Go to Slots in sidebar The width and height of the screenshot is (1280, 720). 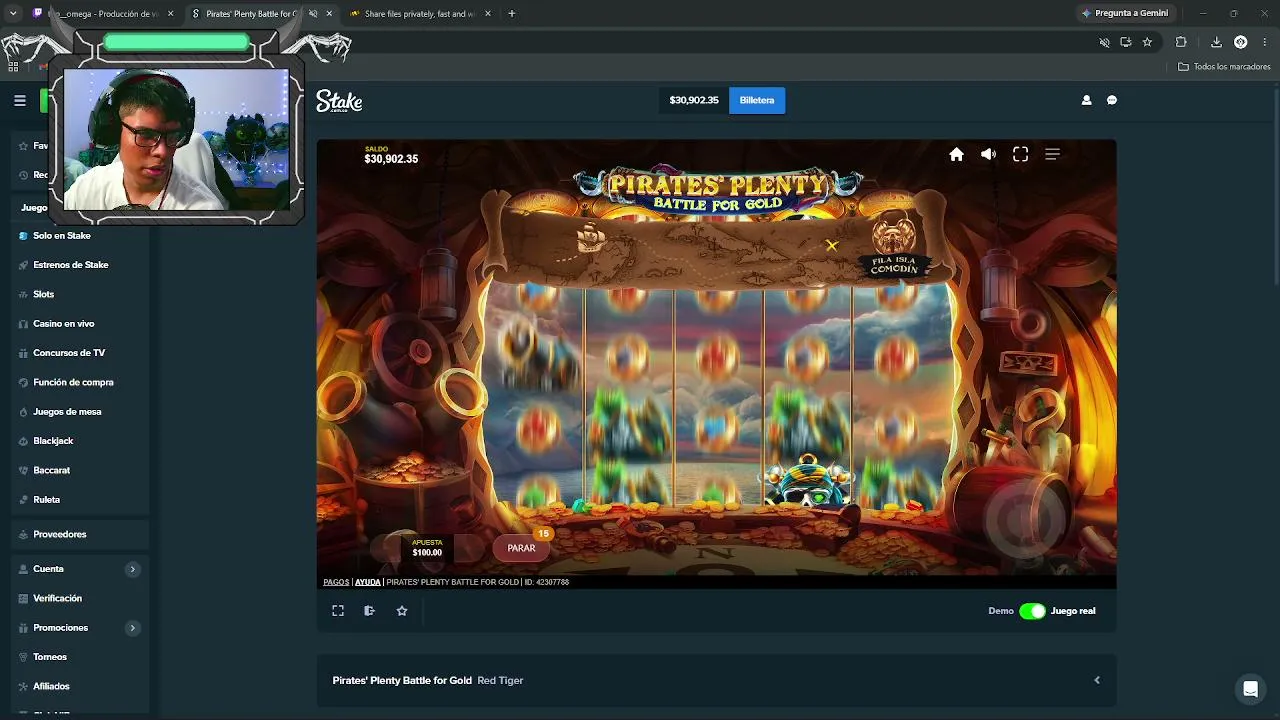click(44, 294)
